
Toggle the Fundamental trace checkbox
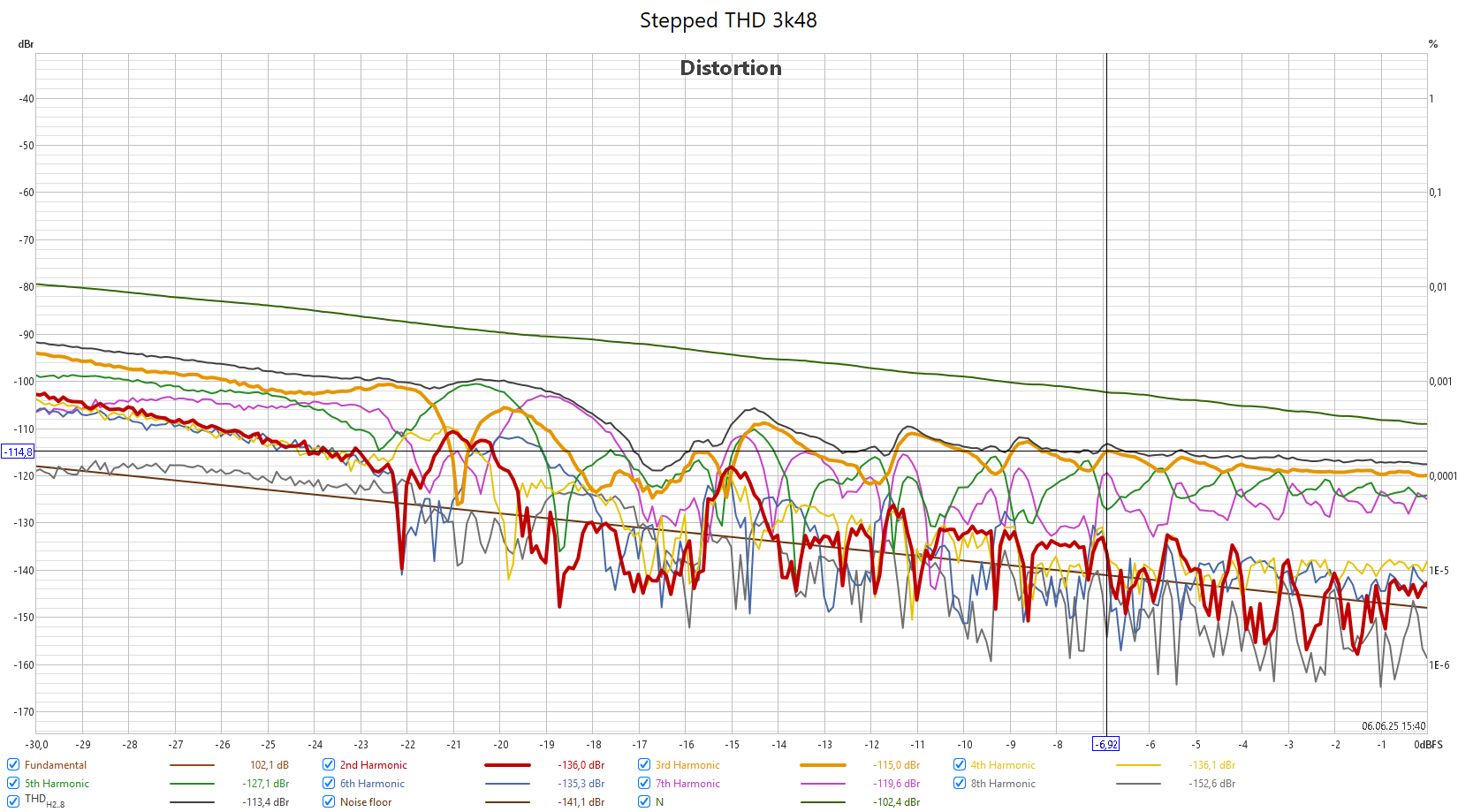(x=13, y=765)
